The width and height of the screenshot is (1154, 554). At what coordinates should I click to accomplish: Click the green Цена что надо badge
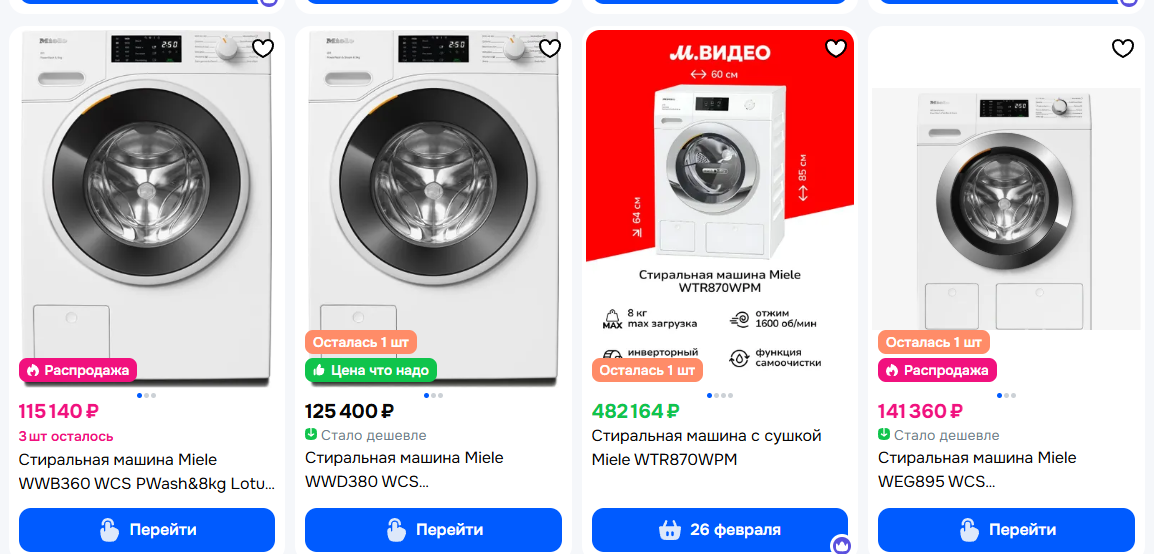tap(371, 370)
